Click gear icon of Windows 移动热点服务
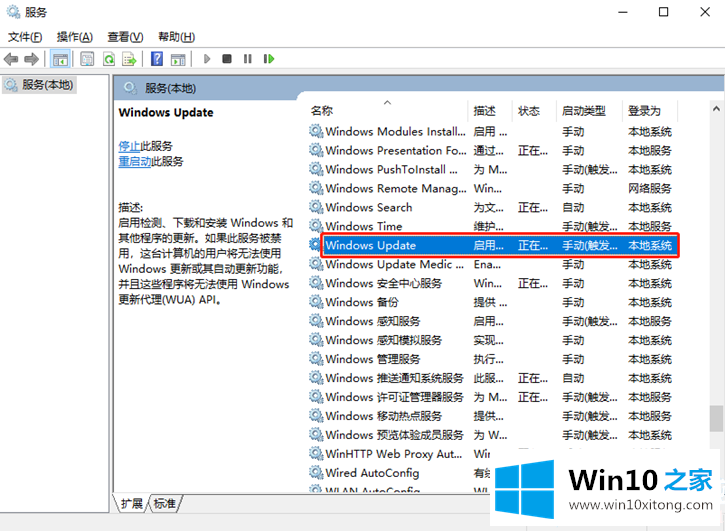725x531 pixels. [x=316, y=416]
